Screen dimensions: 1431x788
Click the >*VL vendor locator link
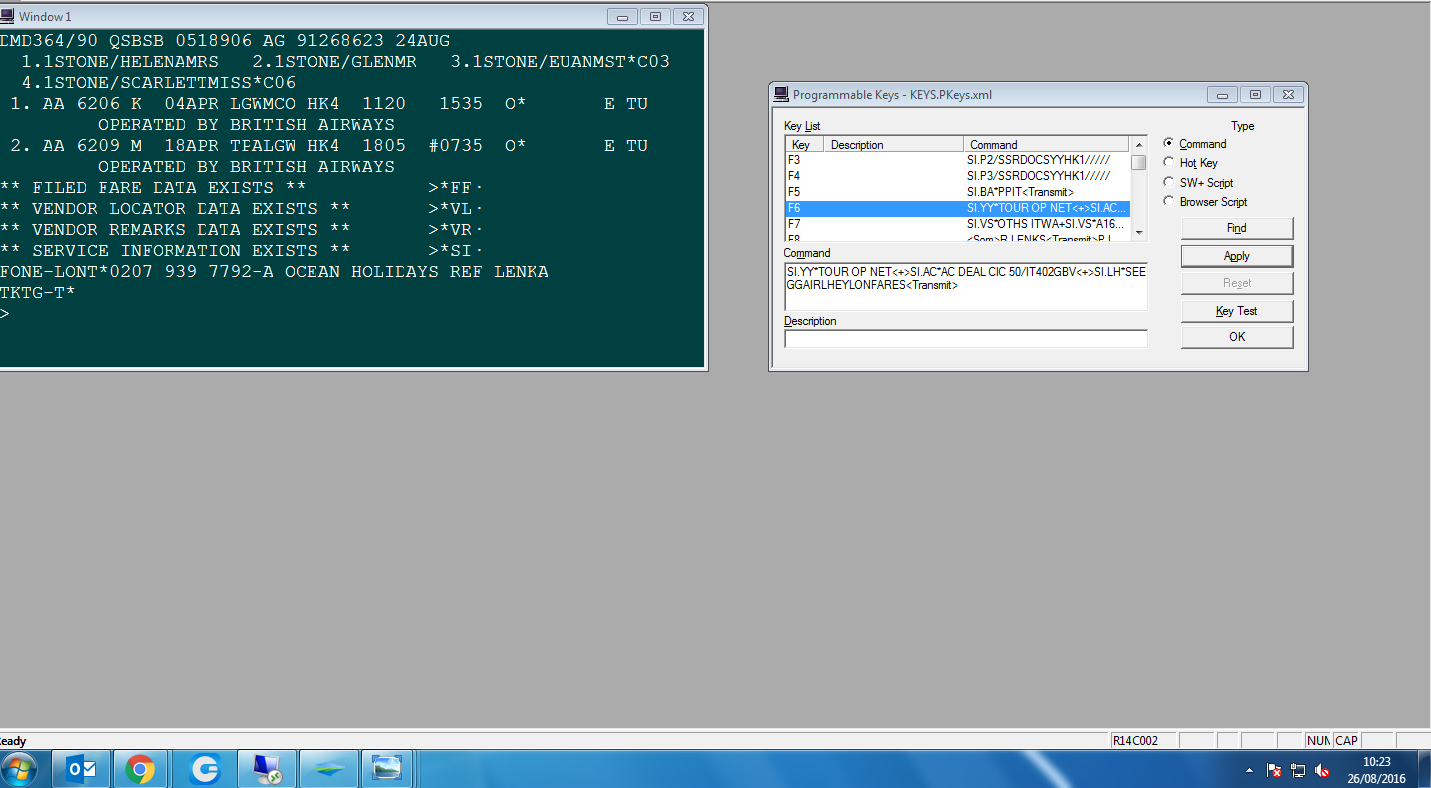click(x=454, y=209)
